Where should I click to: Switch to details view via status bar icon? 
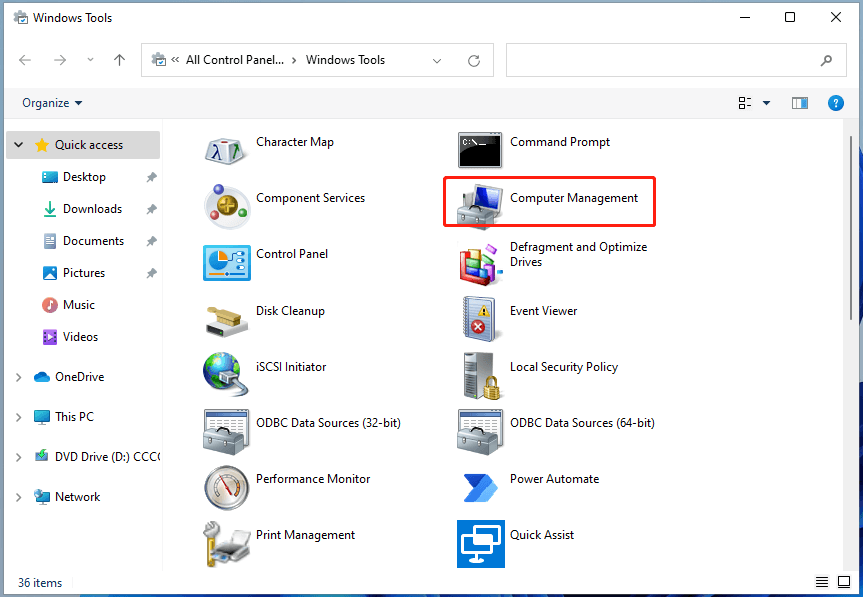pos(821,581)
